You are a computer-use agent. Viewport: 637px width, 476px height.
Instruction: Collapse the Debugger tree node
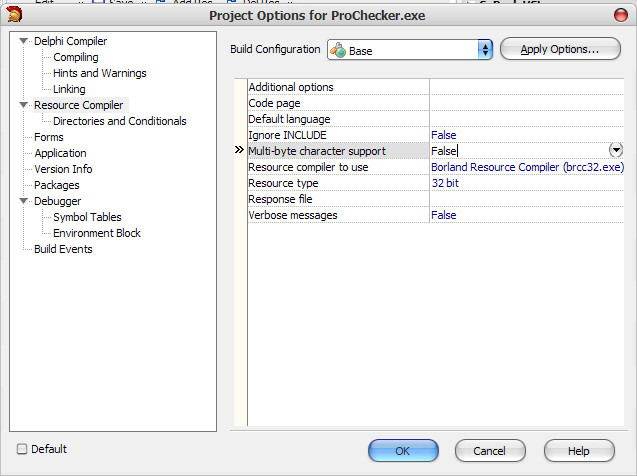pos(24,201)
